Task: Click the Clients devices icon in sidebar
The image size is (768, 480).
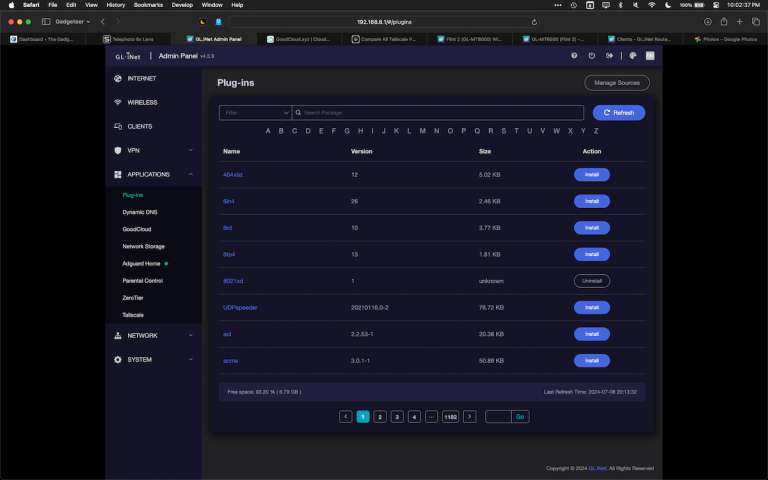Action: (118, 127)
